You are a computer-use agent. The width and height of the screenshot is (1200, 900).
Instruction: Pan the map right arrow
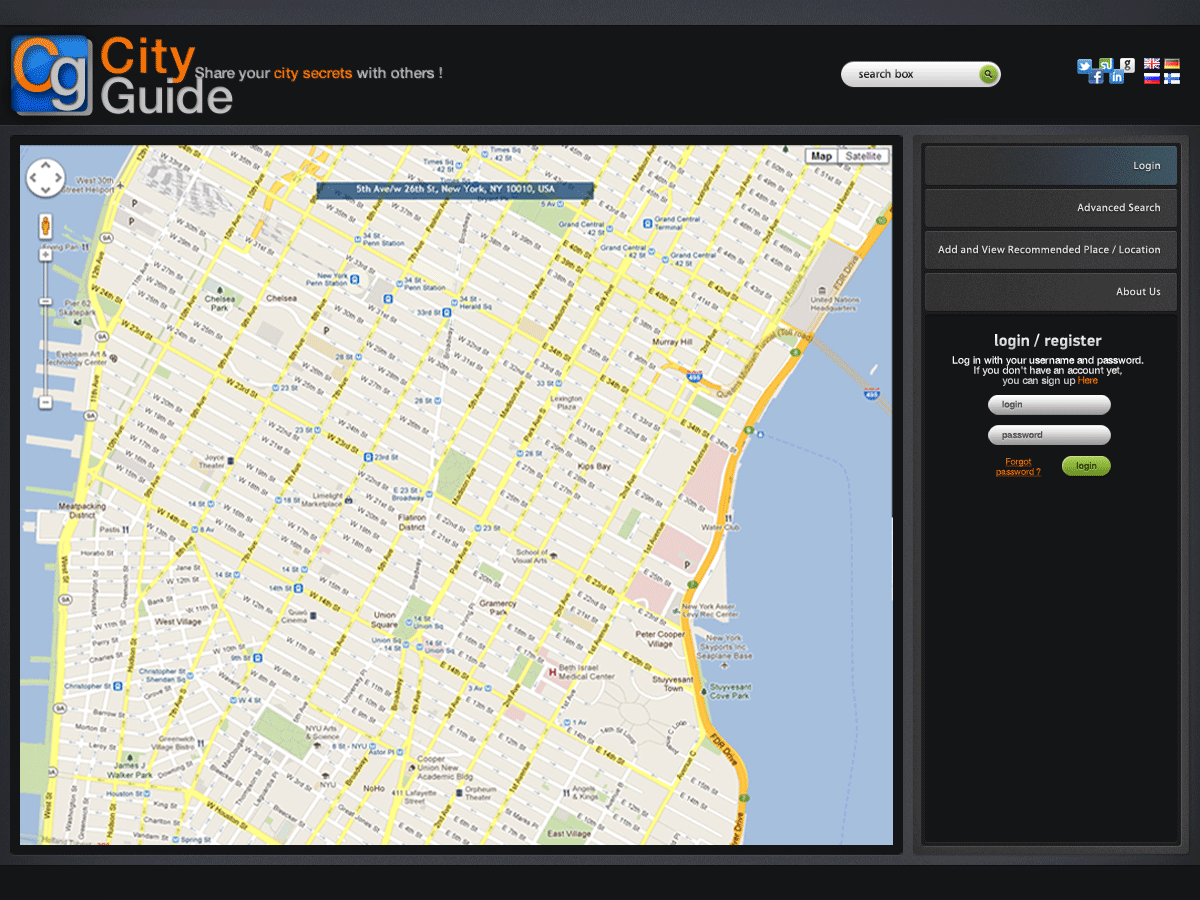(x=57, y=179)
